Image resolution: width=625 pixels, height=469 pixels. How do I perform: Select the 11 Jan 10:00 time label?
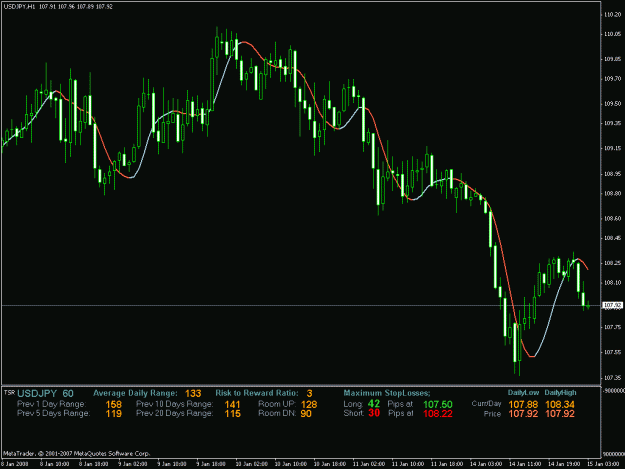(x=408, y=464)
